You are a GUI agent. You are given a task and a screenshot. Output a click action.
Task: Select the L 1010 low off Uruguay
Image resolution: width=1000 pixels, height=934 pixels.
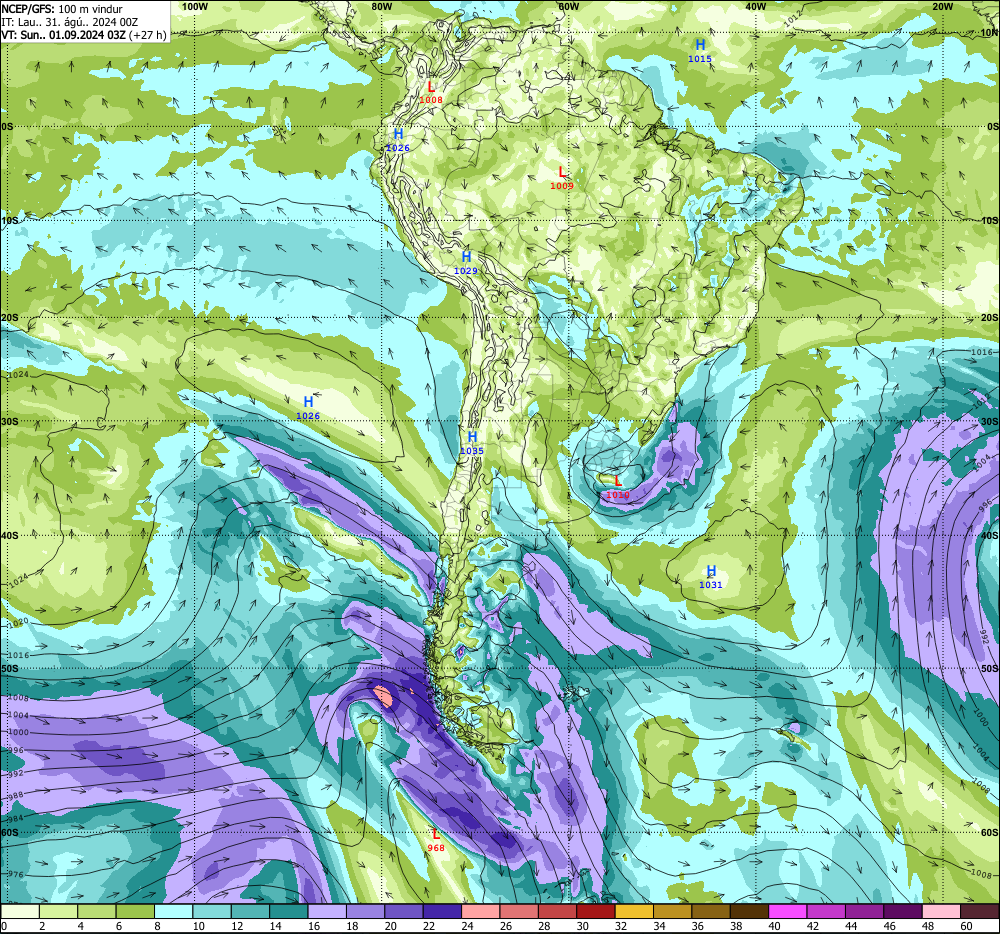click(617, 487)
